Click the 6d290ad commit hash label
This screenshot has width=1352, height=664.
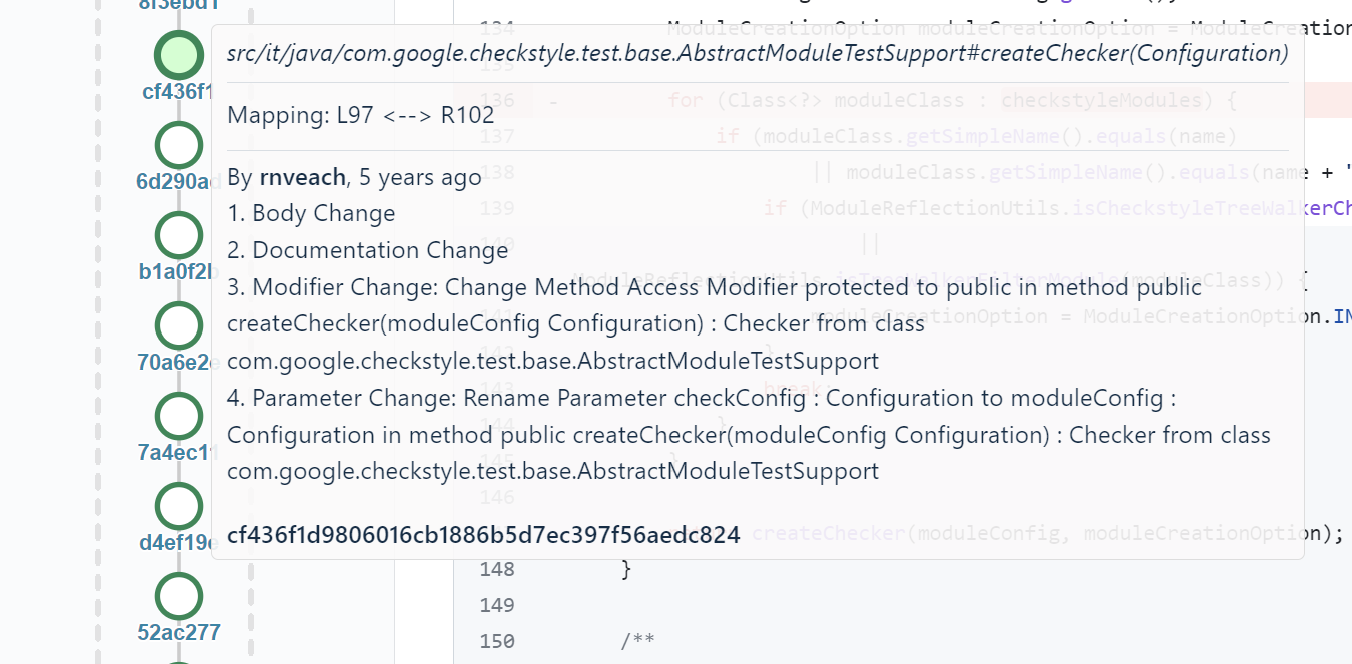coord(174,182)
